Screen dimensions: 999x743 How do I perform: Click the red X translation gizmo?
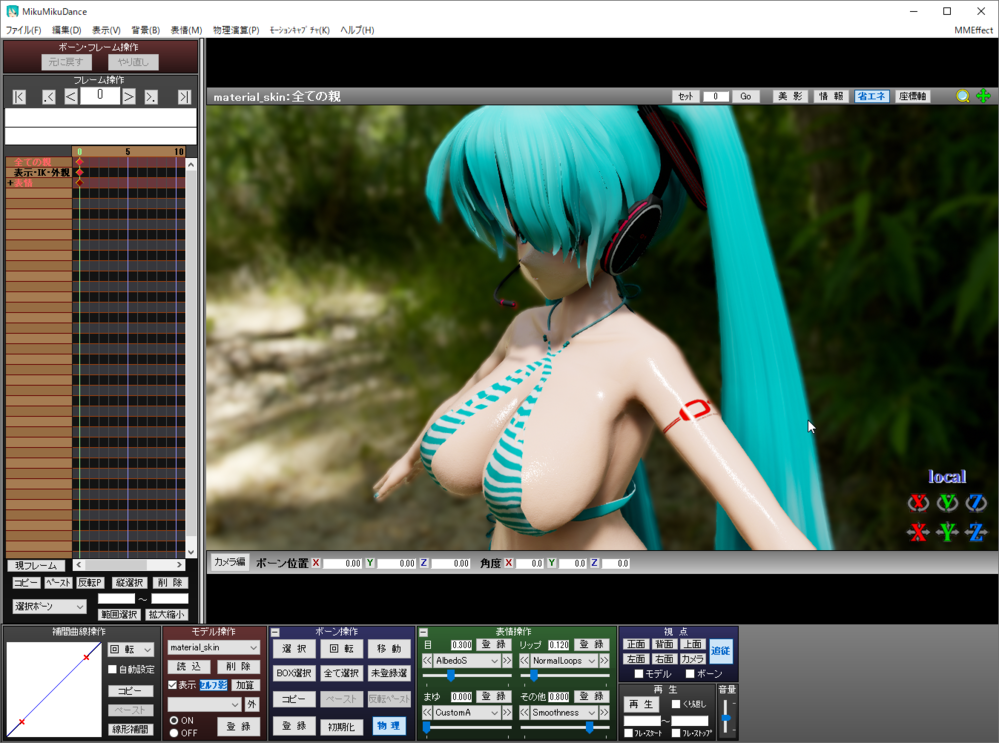click(918, 531)
